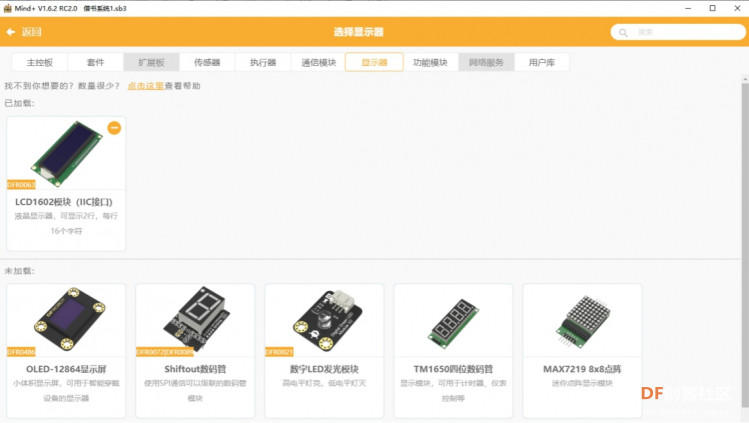This screenshot has height=423, width=749.
Task: Click the 点击这里 help link
Action: (146, 86)
